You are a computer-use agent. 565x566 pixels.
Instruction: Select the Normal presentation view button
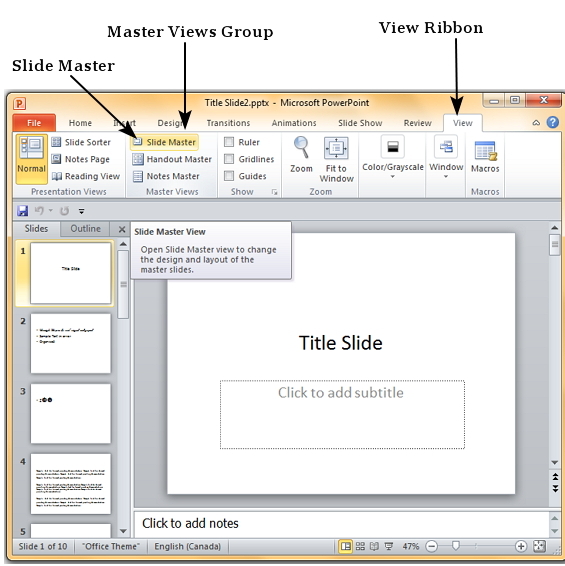(x=31, y=159)
